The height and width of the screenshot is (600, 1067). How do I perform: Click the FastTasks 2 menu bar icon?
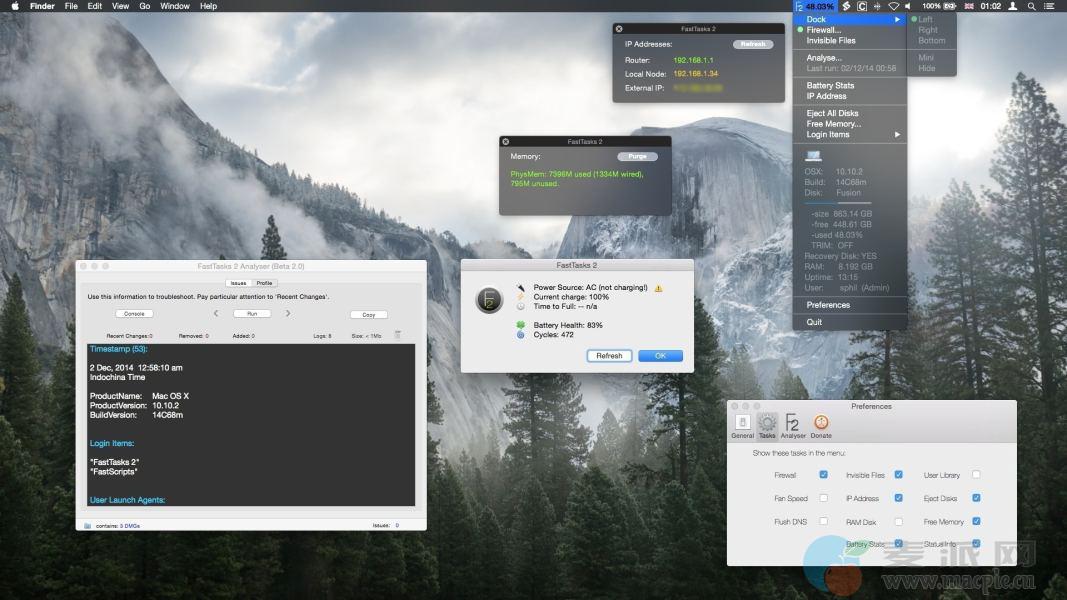click(x=799, y=6)
